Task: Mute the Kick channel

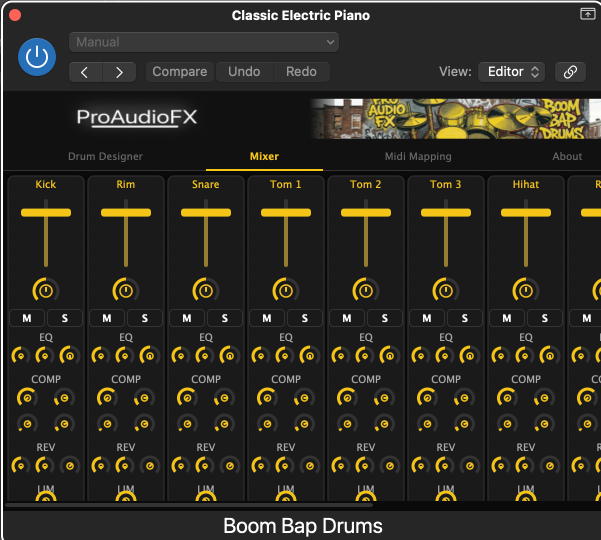Action: 27,318
